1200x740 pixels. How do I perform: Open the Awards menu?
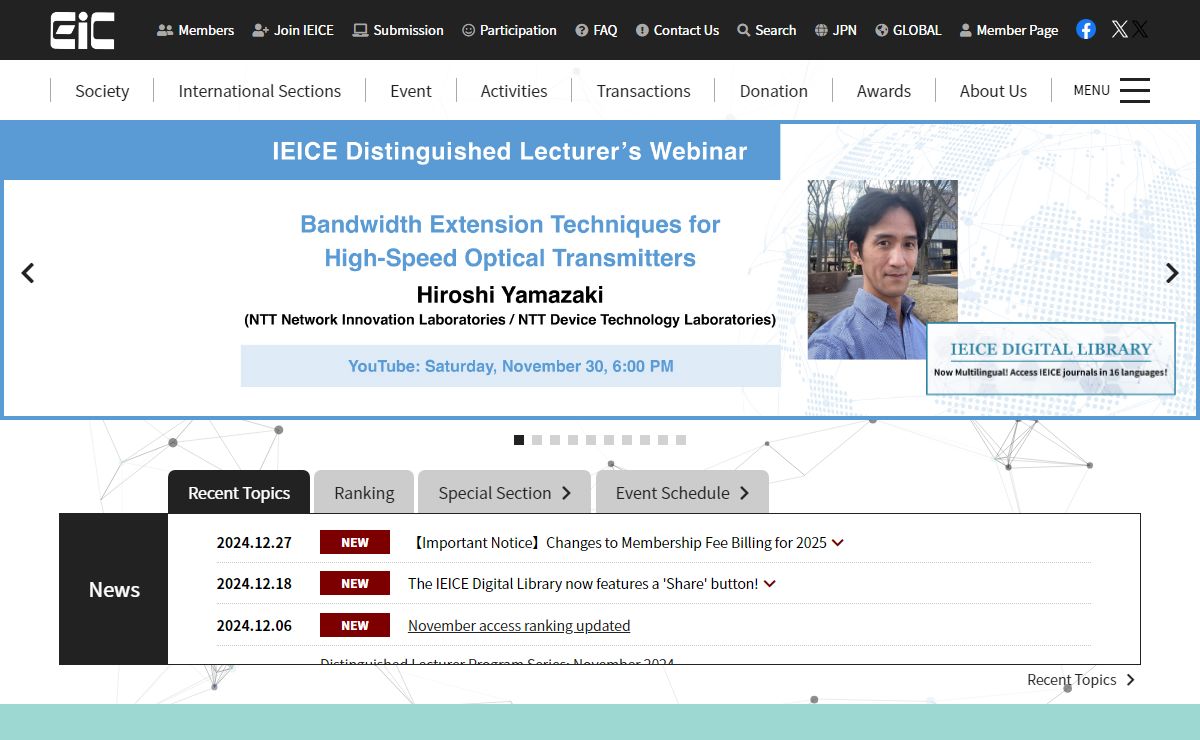[x=884, y=91]
